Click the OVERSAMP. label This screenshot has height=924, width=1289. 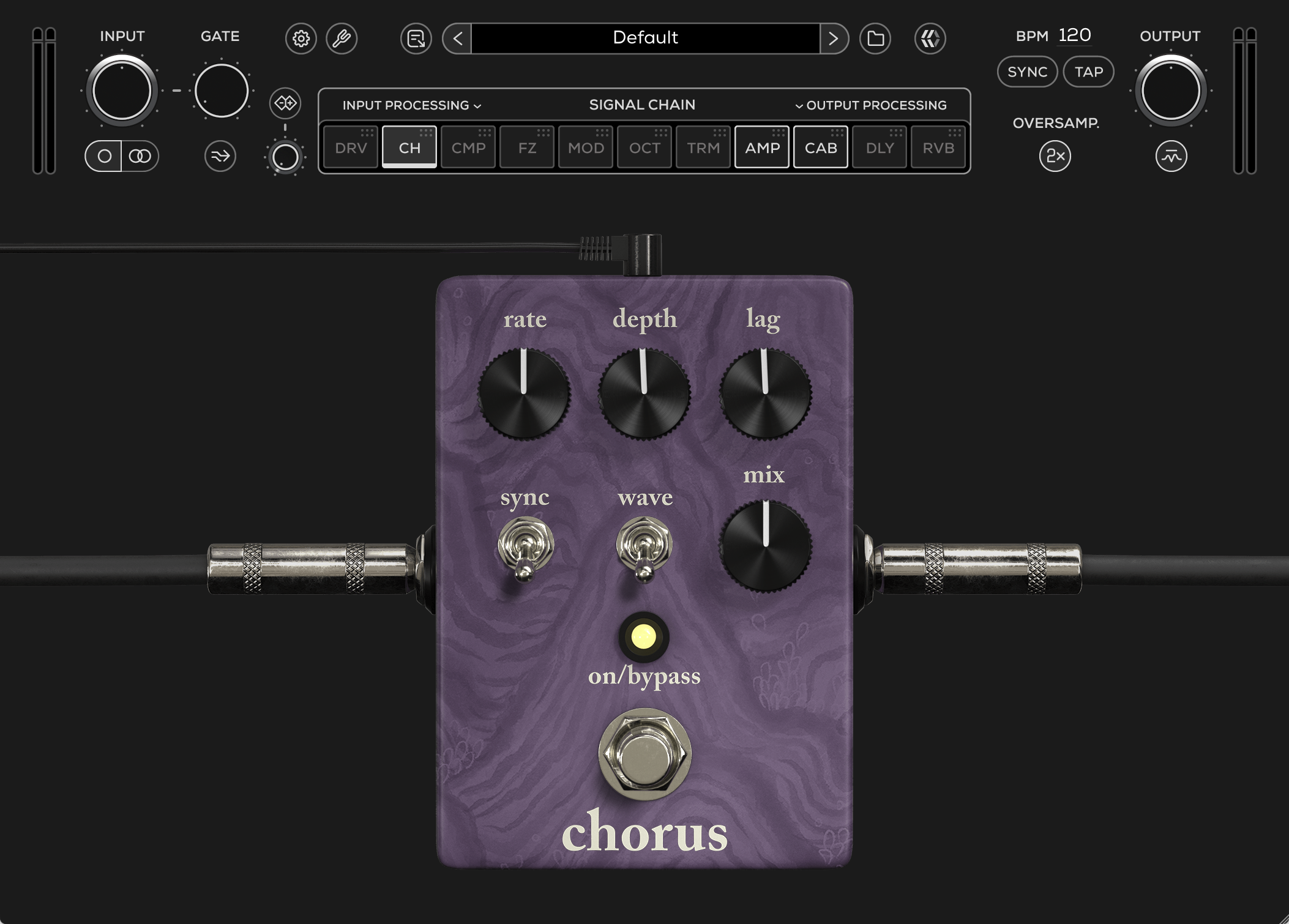1056,123
